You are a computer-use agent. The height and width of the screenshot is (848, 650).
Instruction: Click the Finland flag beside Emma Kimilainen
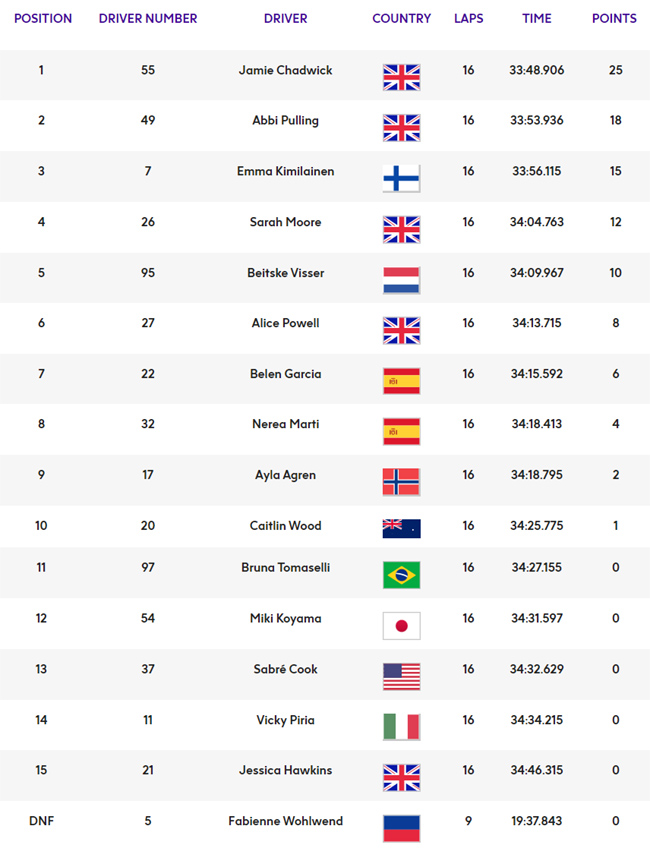pos(401,178)
